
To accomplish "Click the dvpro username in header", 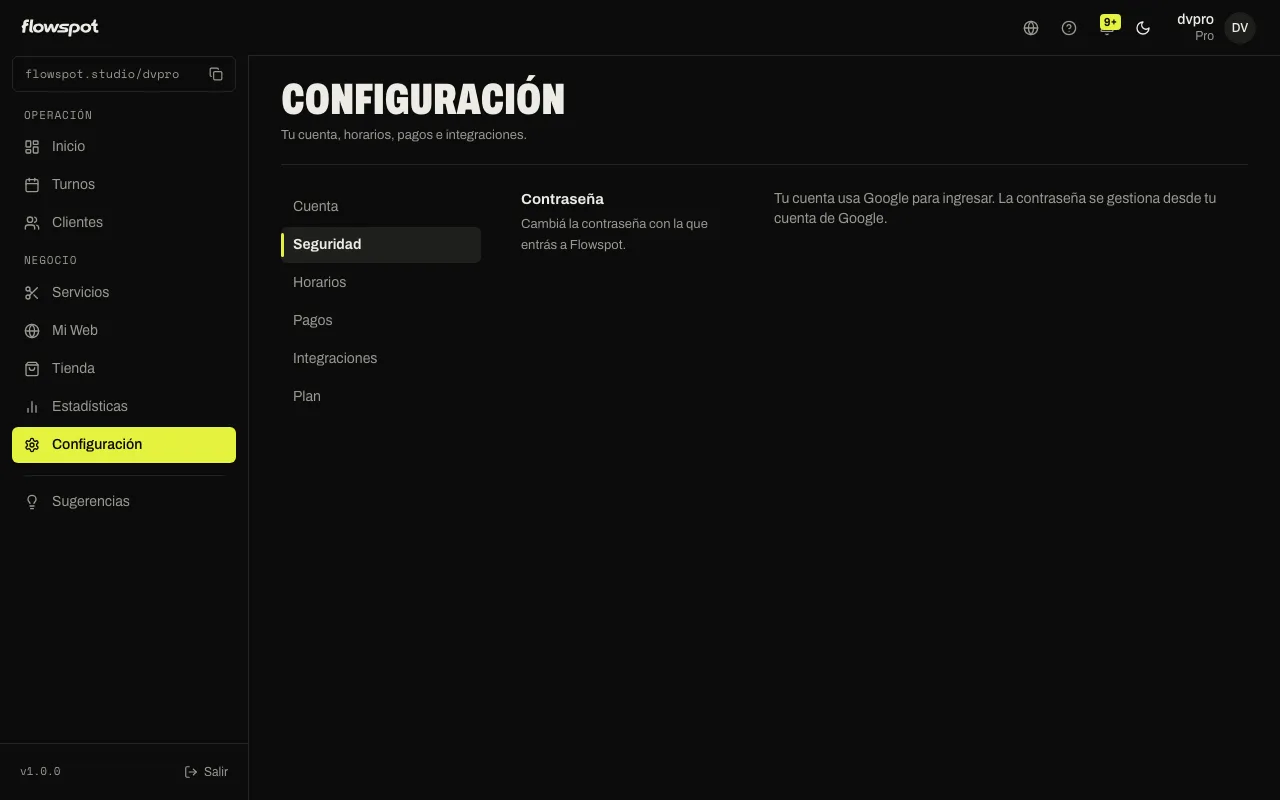I will [1195, 19].
